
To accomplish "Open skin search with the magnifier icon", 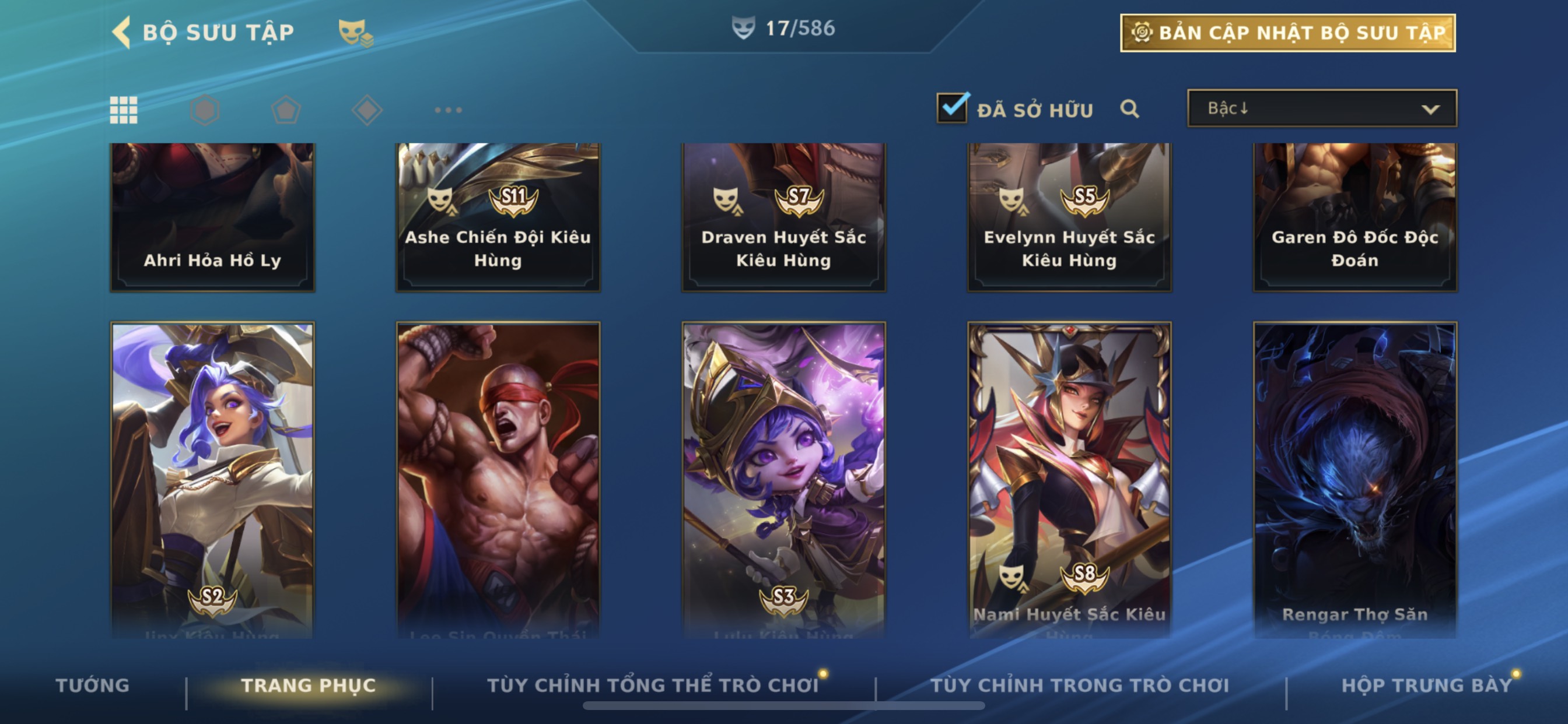I will [x=1129, y=109].
